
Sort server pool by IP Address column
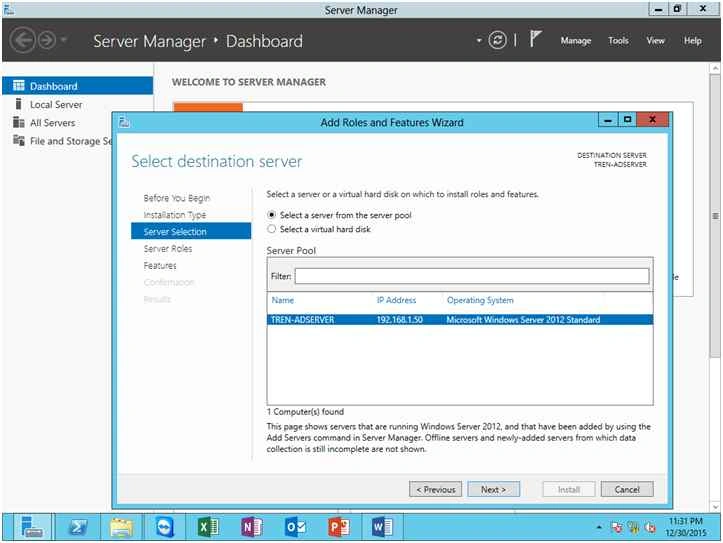[396, 300]
